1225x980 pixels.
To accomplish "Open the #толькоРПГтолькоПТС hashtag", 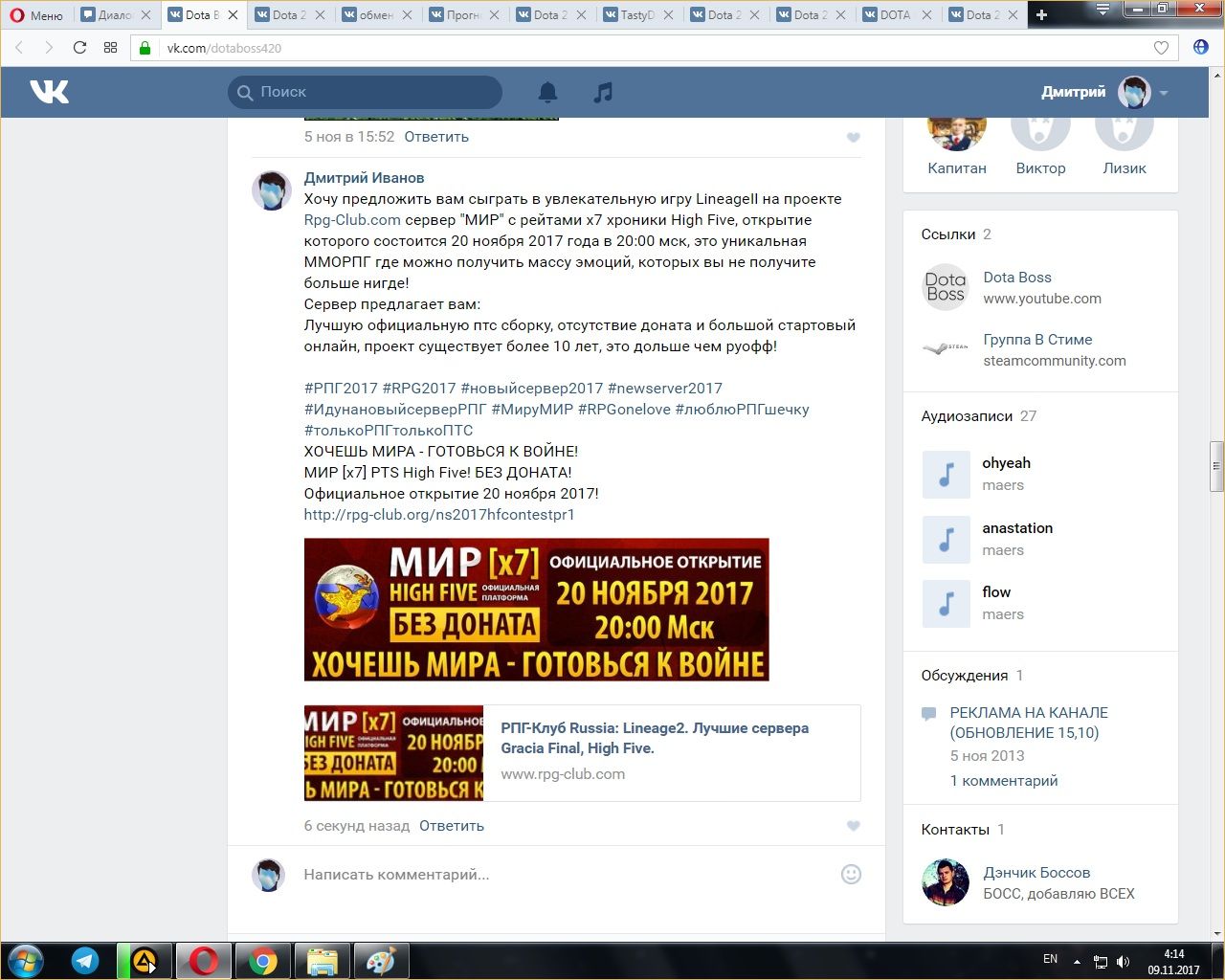I will tap(389, 431).
